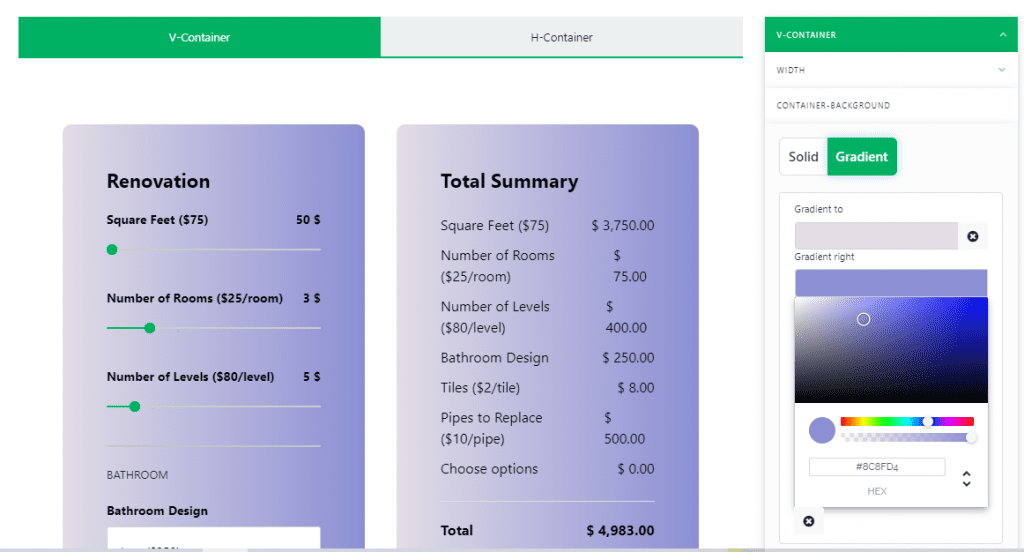Click the X icon below the color picker

[x=808, y=521]
